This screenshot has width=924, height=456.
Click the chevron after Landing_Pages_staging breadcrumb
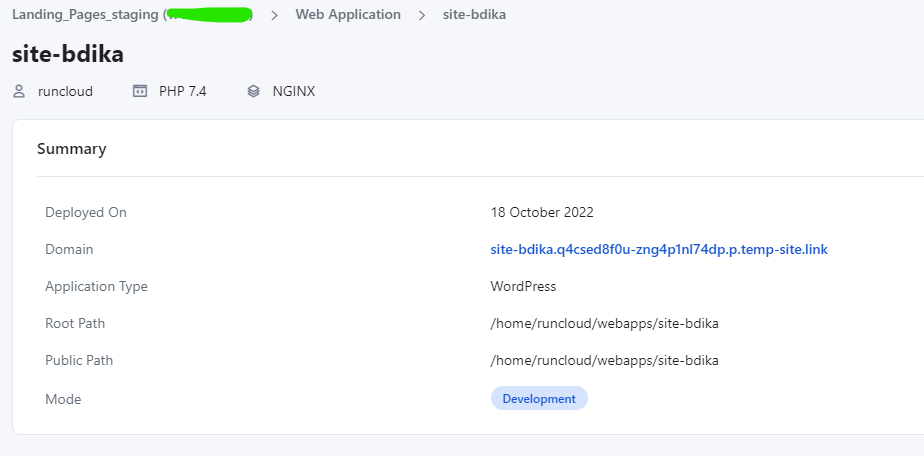tap(274, 15)
